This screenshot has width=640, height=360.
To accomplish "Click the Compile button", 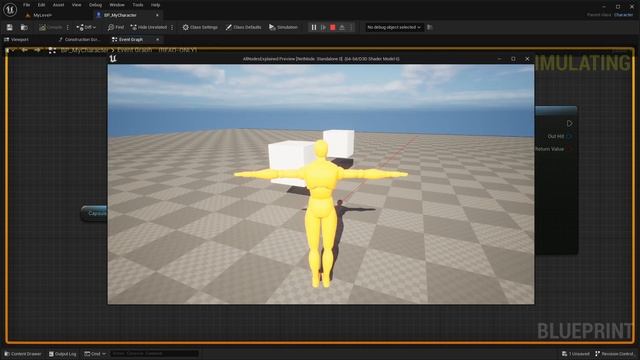I will 51,27.
